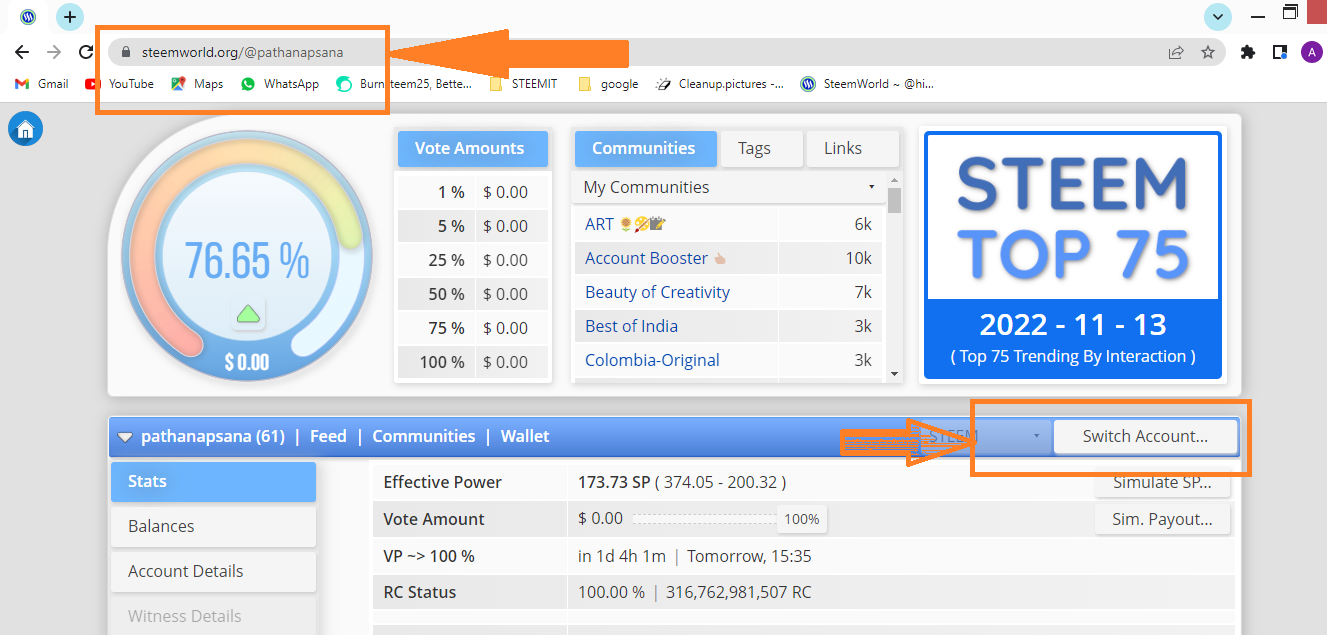Open the Account Details sidebar tab
Screen dimensions: 1327x635
coord(213,571)
